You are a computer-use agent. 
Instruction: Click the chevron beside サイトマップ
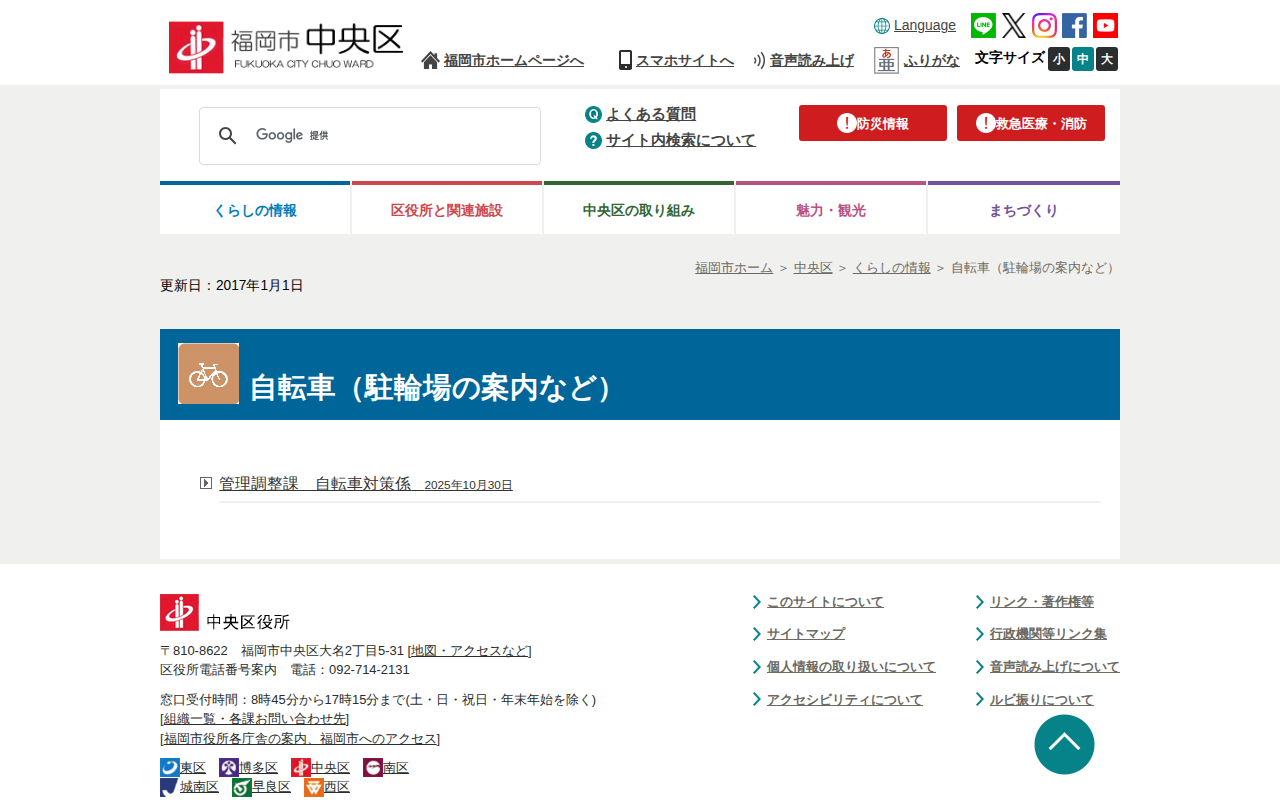click(757, 634)
